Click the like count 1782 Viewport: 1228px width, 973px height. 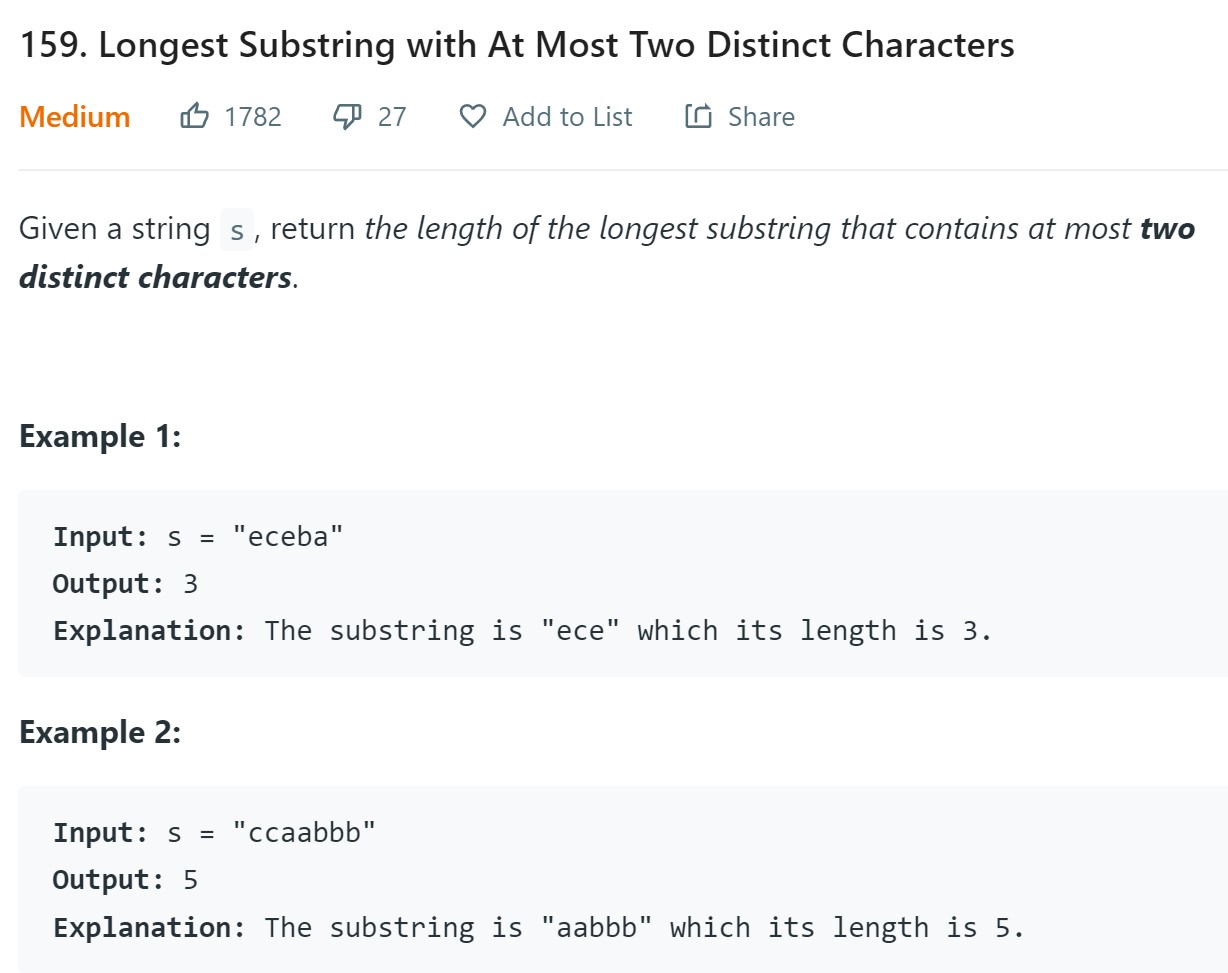(253, 117)
